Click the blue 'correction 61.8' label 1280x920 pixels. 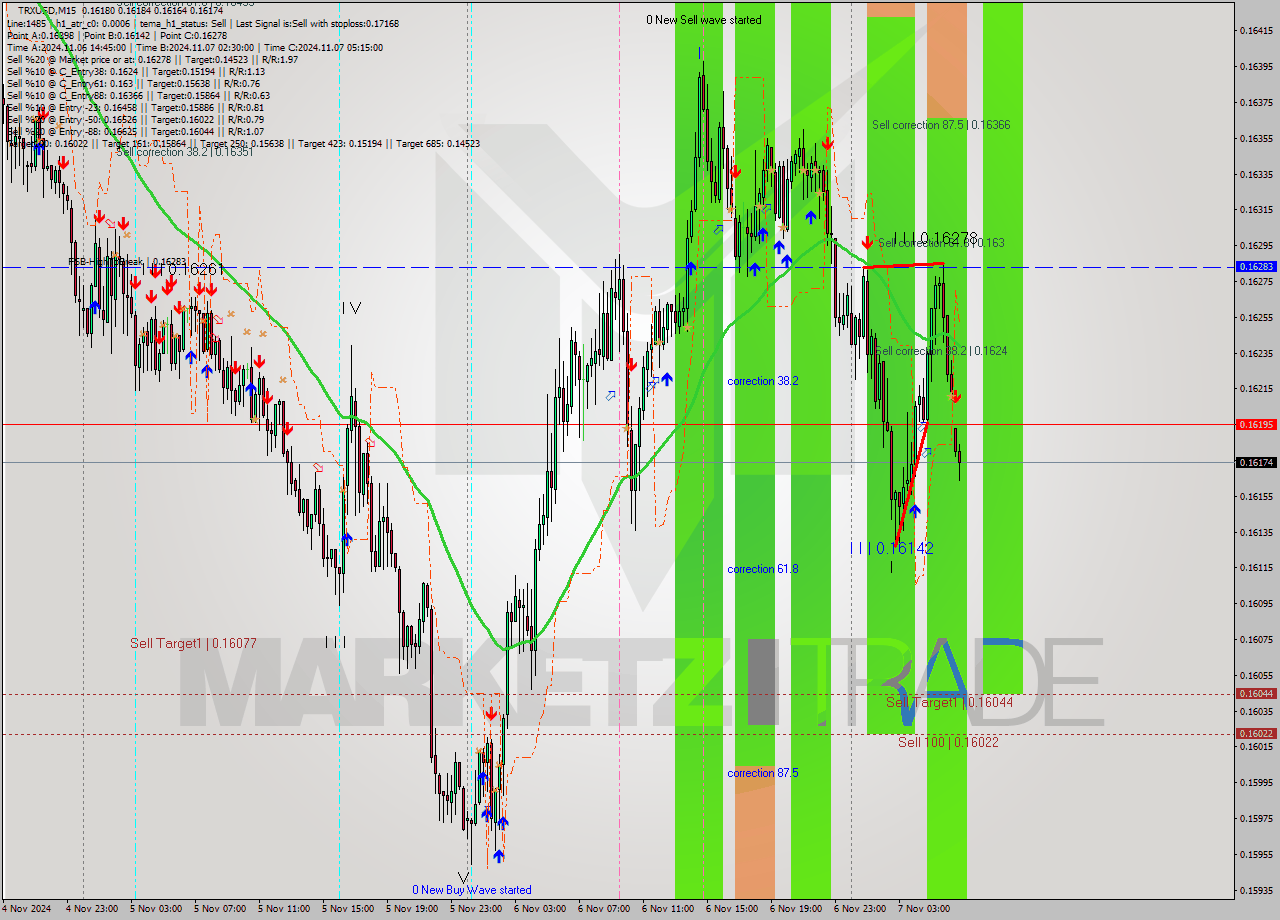point(763,569)
